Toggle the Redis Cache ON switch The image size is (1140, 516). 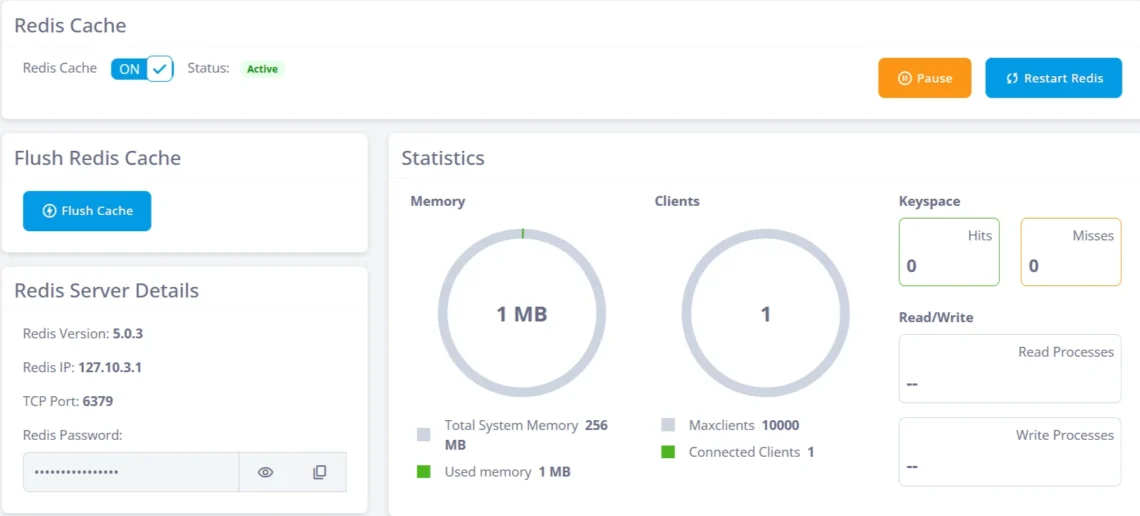click(141, 69)
